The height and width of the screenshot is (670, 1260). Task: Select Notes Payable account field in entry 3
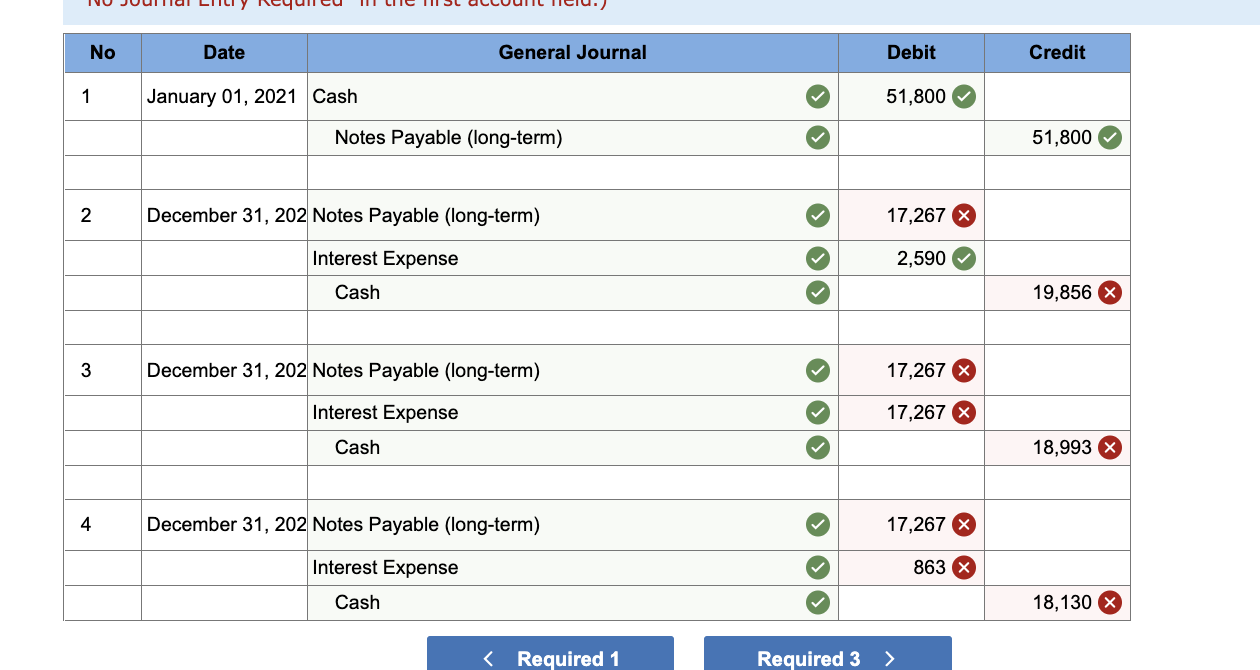(573, 371)
